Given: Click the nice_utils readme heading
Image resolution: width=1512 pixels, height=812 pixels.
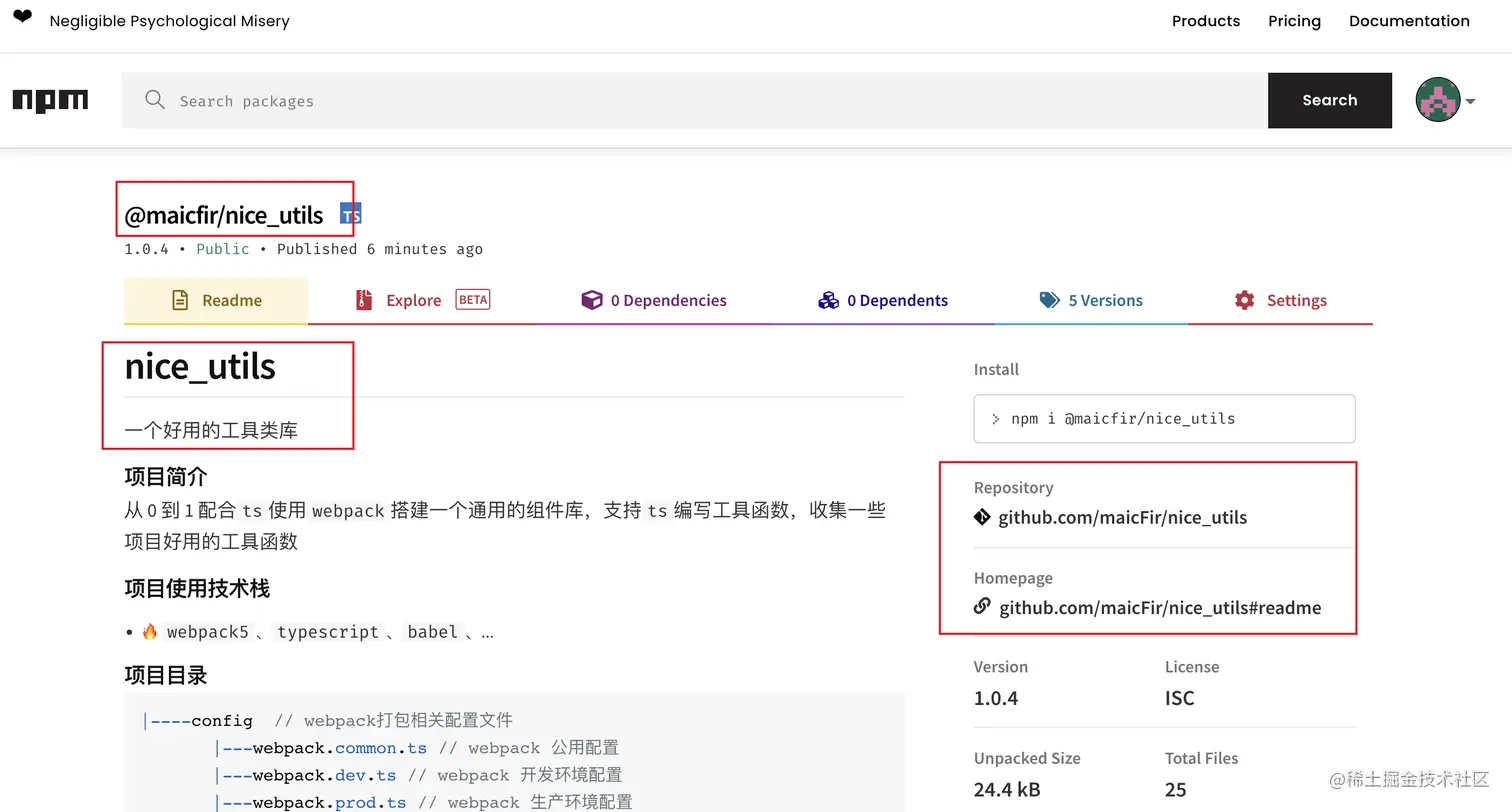Looking at the screenshot, I should [x=200, y=366].
